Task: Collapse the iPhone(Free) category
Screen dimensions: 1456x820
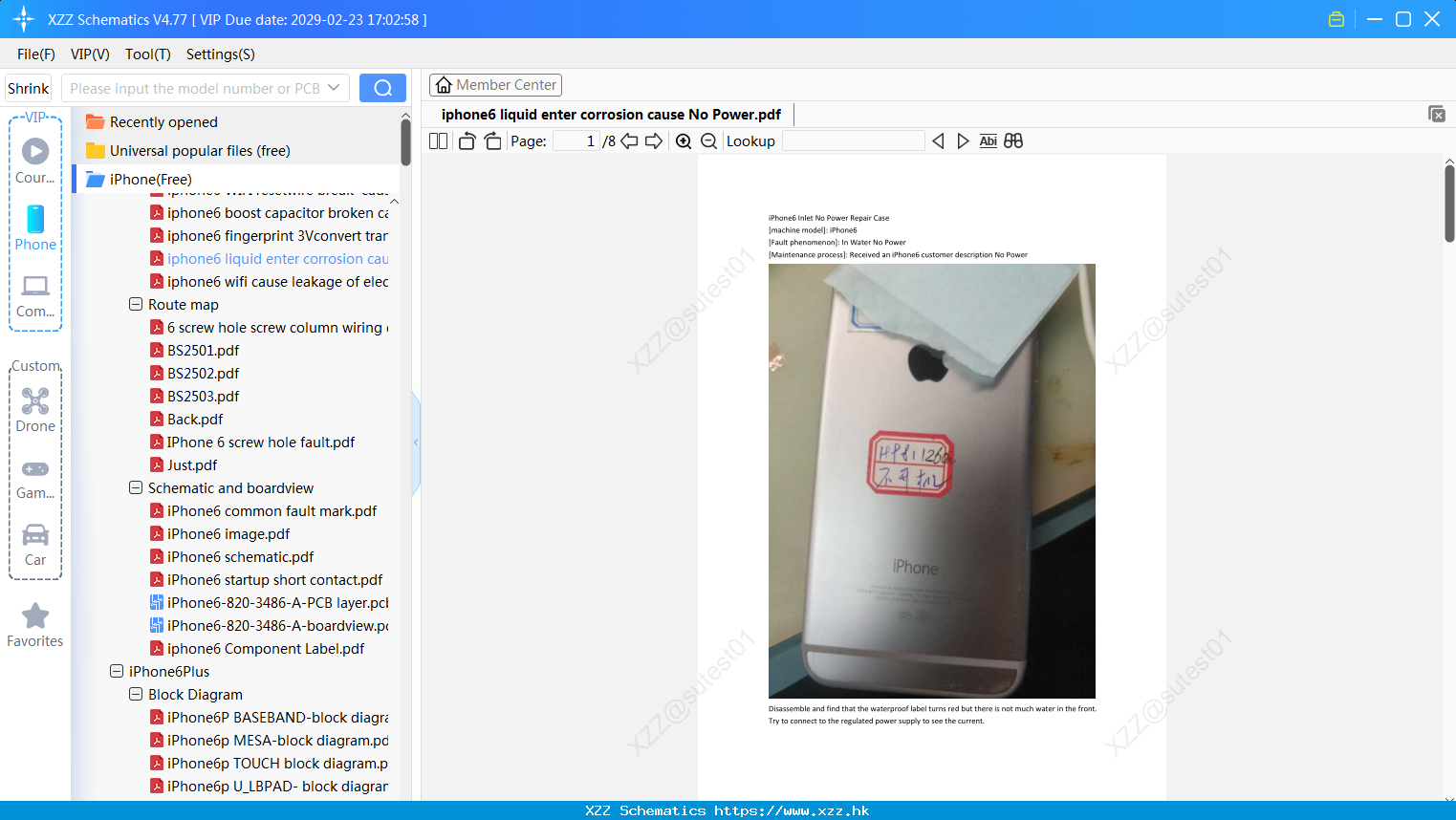Action: [139, 180]
